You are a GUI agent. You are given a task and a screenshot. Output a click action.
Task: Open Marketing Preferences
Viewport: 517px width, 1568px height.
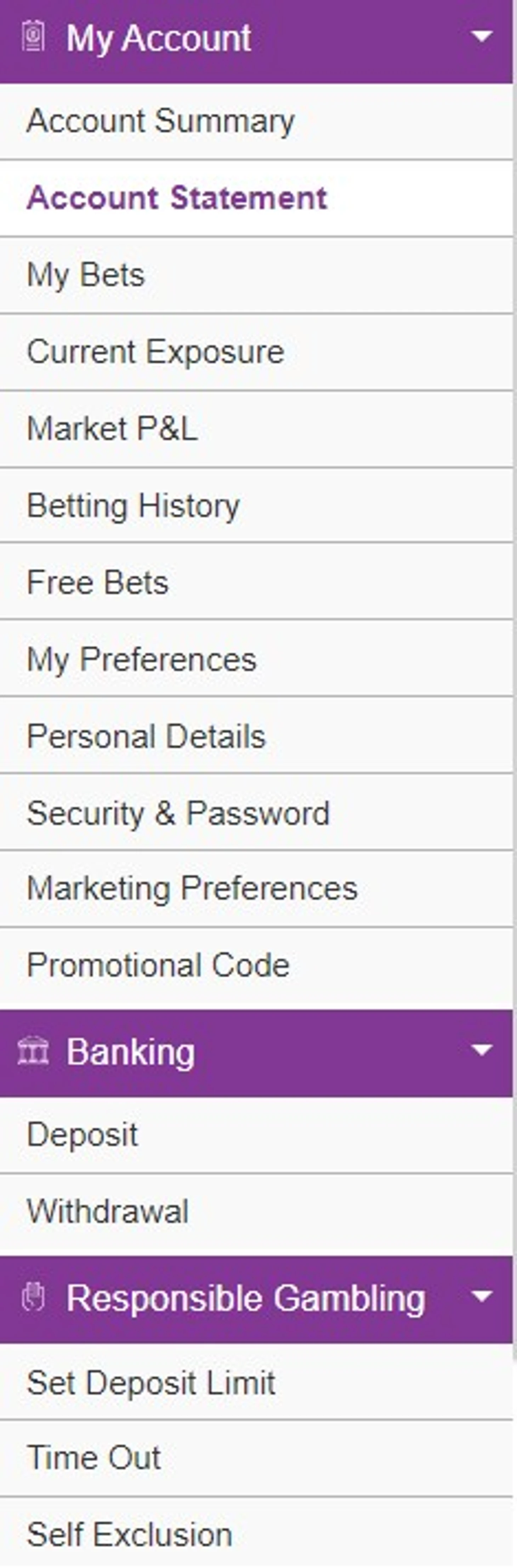coord(256,889)
